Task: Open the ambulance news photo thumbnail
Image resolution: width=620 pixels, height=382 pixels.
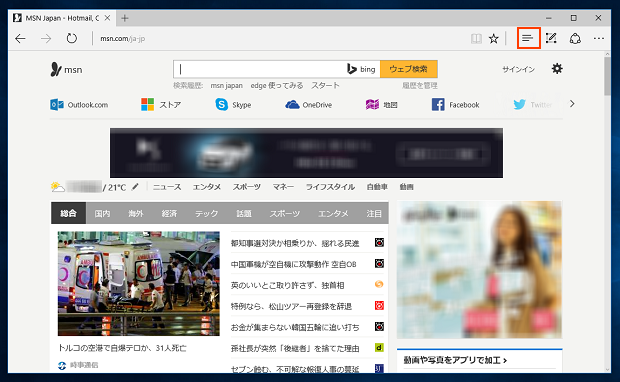Action: 138,284
